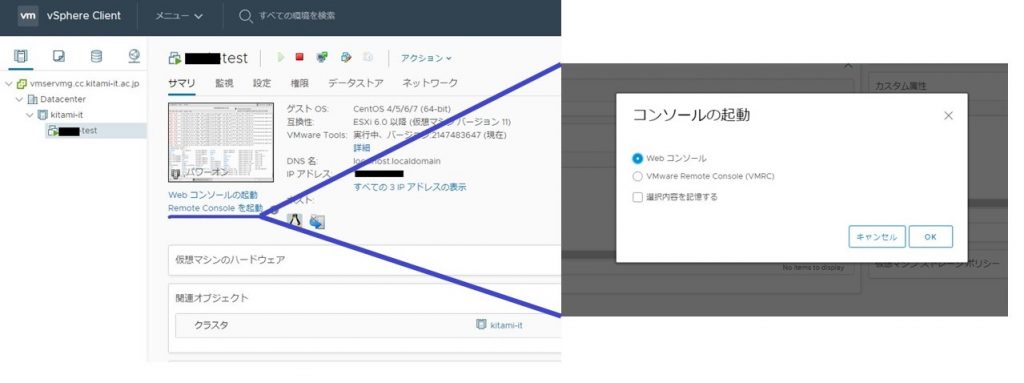Switch to the サマリ tab
This screenshot has height=383, width=1024.
click(x=181, y=83)
